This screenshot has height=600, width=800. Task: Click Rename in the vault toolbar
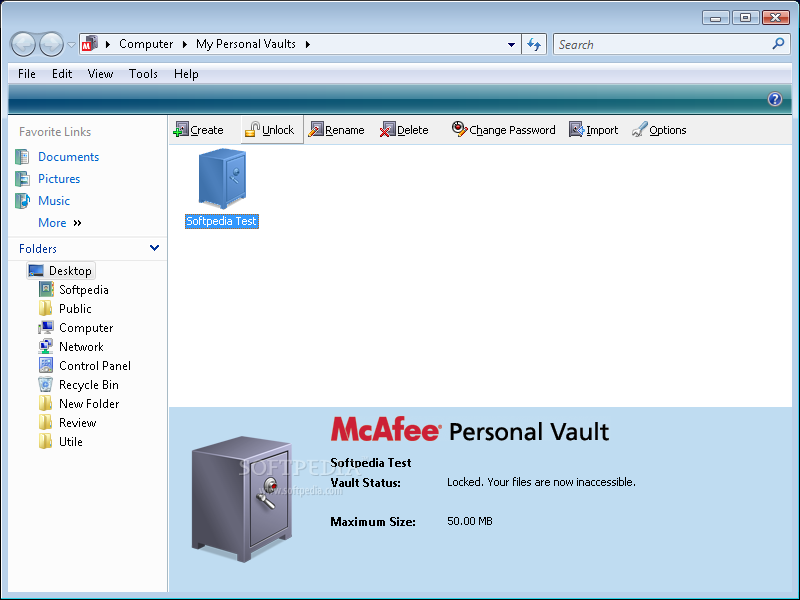tap(337, 130)
